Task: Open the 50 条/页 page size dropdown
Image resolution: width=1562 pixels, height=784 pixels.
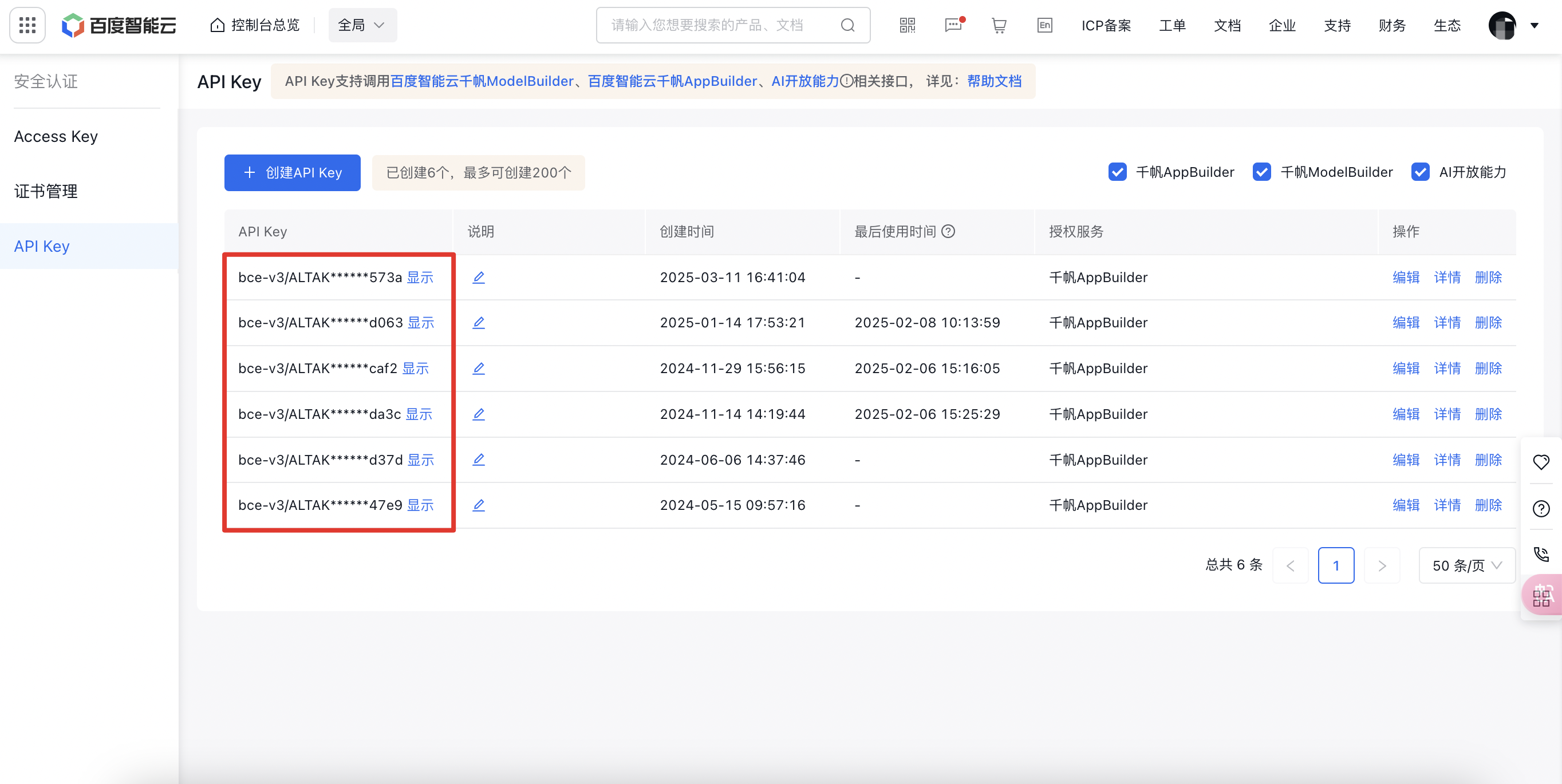Action: coord(1467,565)
